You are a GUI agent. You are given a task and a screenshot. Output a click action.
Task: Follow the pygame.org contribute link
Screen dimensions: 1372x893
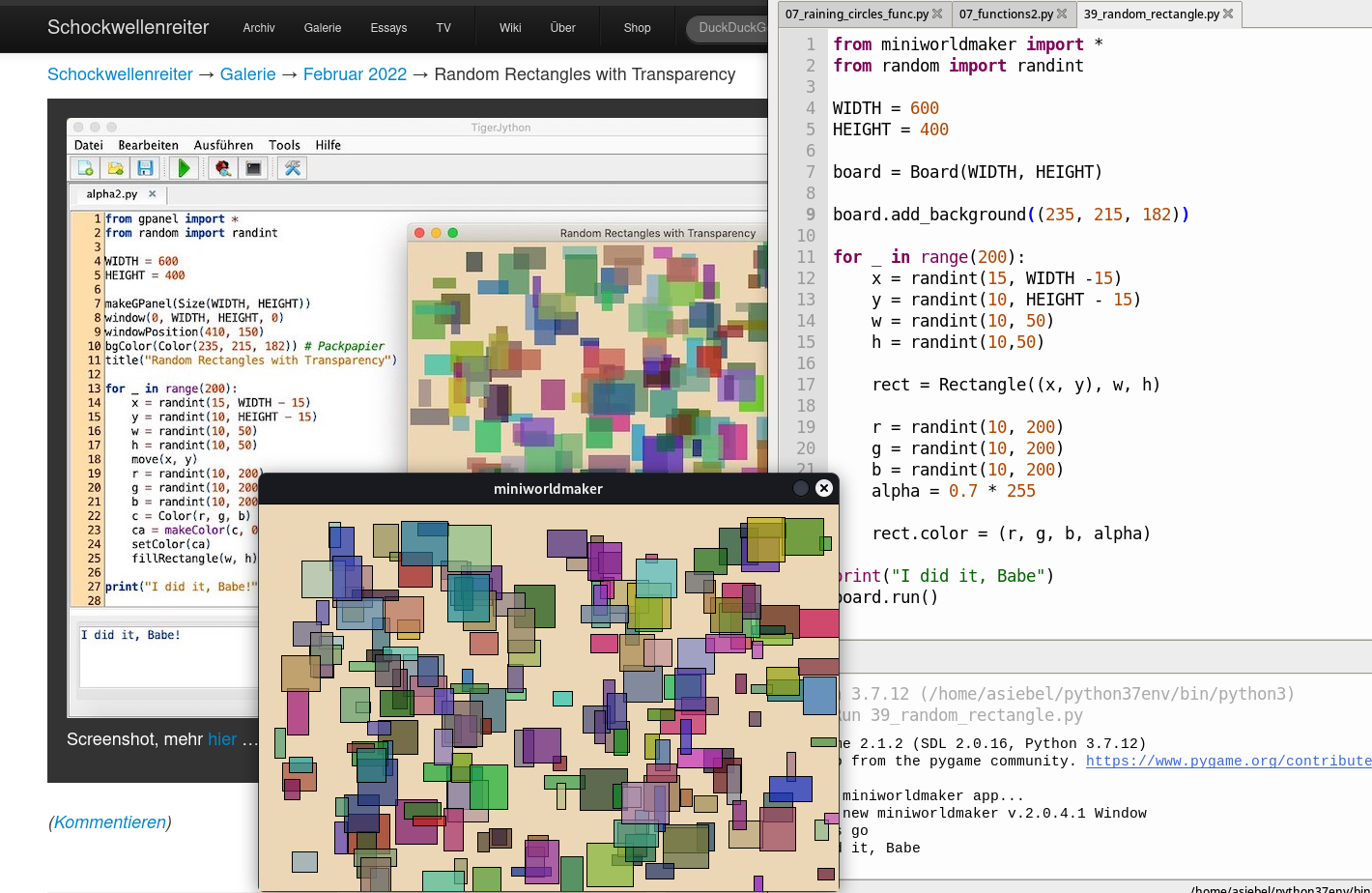(1228, 761)
